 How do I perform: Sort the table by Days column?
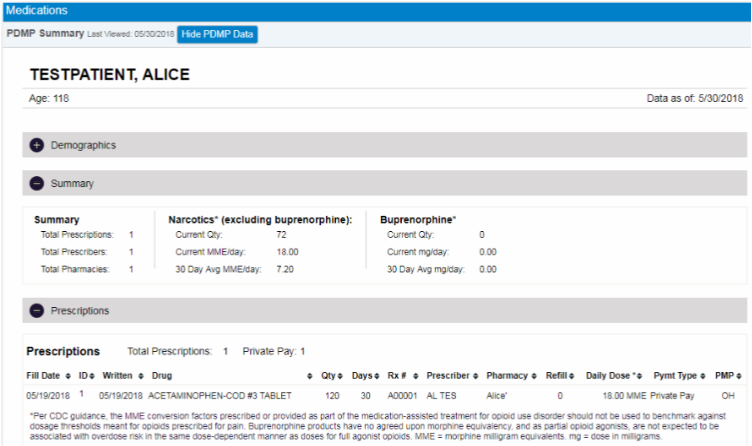pyautogui.click(x=364, y=376)
